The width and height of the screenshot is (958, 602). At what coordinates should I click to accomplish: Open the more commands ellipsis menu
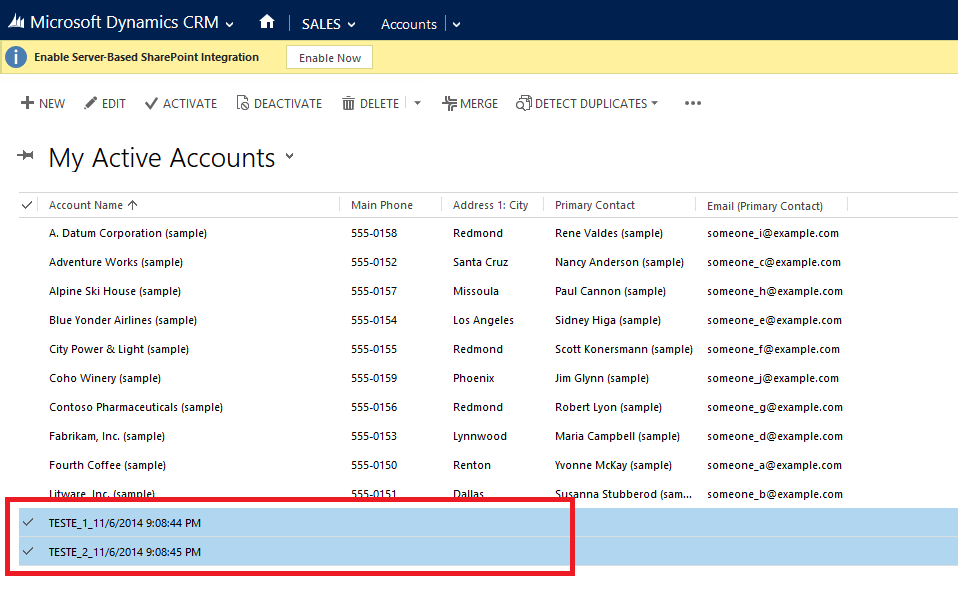(x=693, y=103)
